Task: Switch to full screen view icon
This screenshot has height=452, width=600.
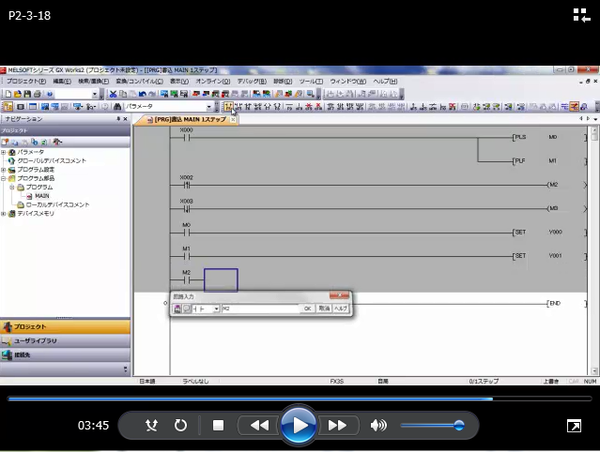Action: pos(574,426)
